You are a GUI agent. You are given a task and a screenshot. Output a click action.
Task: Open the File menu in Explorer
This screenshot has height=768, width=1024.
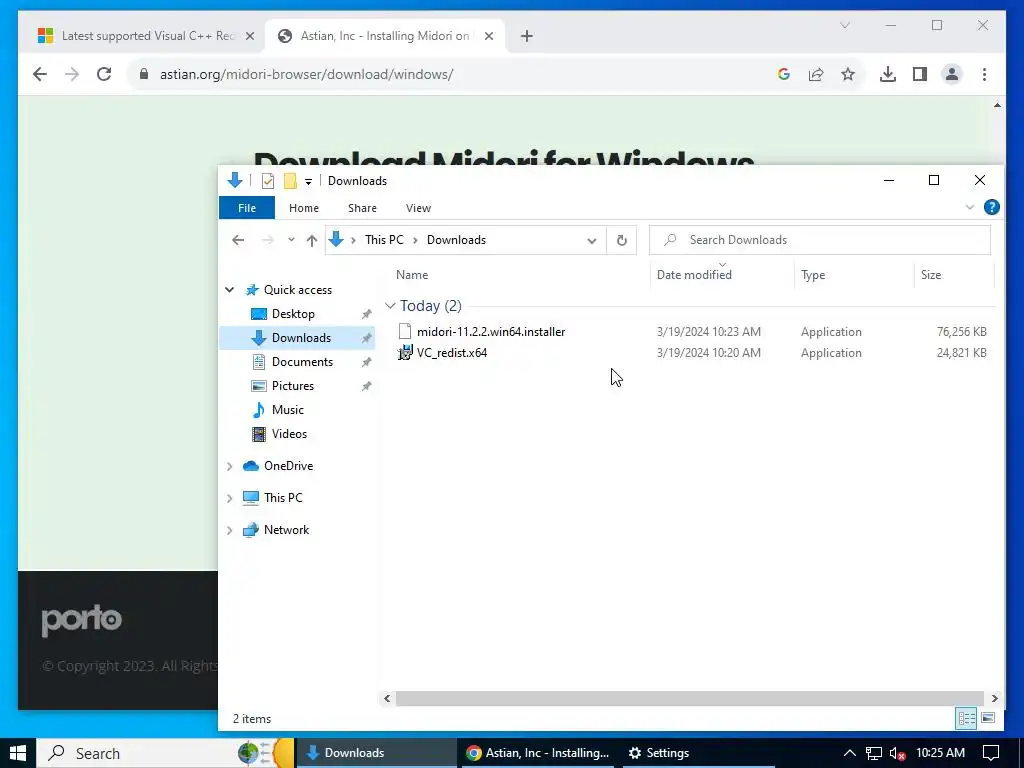coord(247,208)
